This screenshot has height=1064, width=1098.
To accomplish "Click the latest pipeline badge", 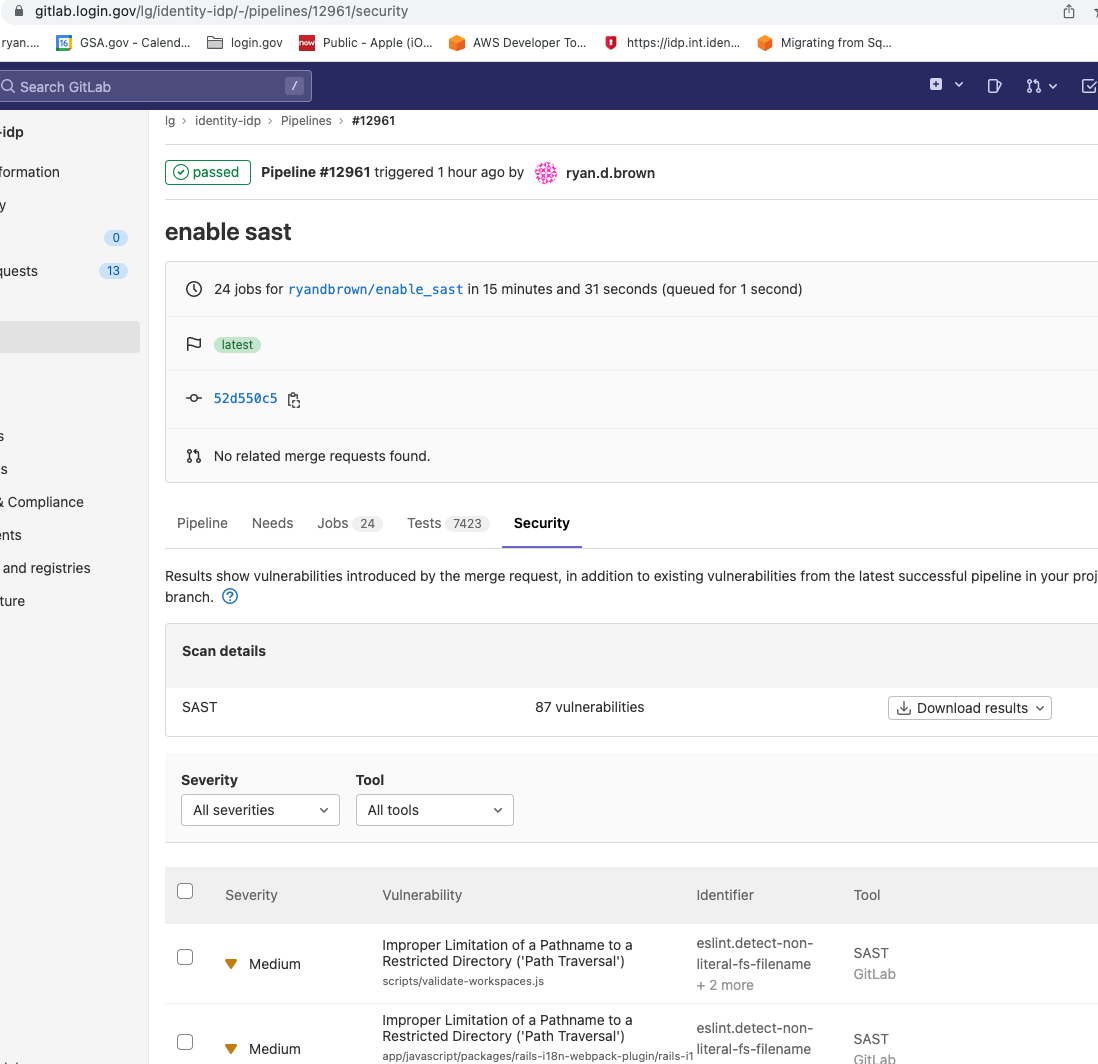I will tap(237, 345).
